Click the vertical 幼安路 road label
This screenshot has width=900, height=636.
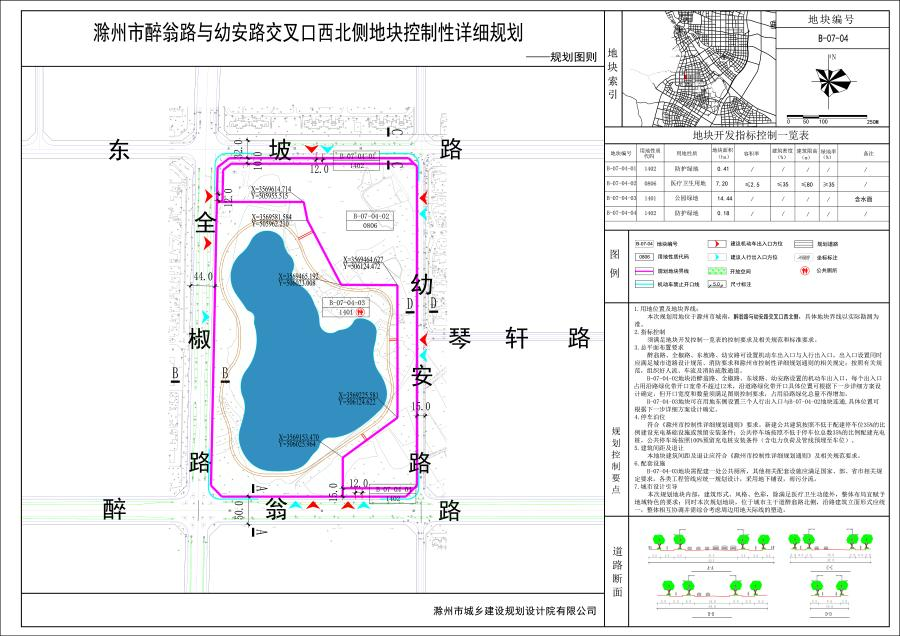point(421,373)
